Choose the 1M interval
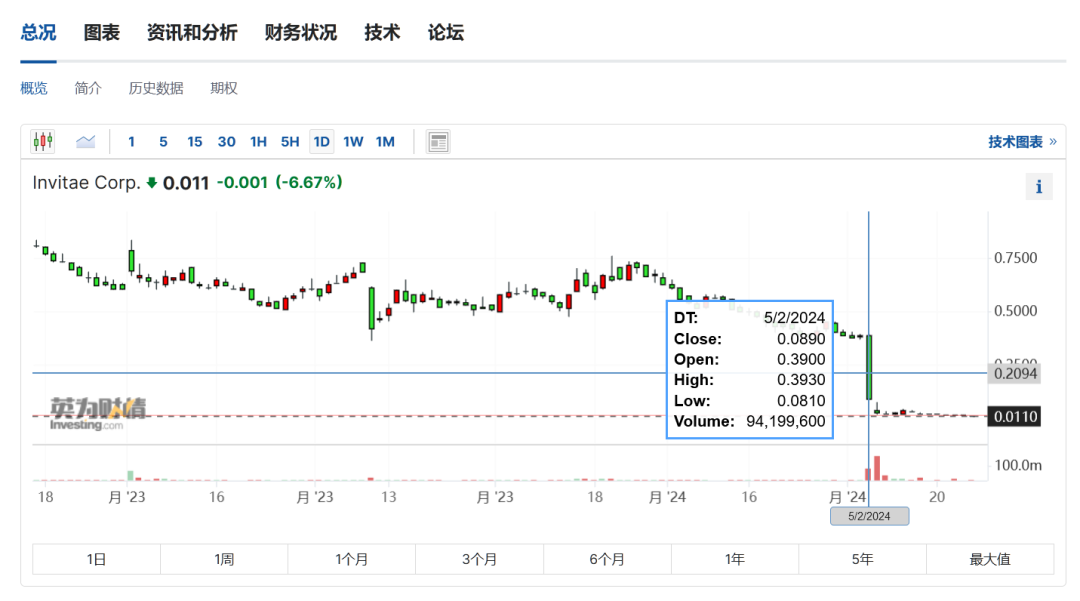Screen dimensions: 1080x601 [385, 141]
